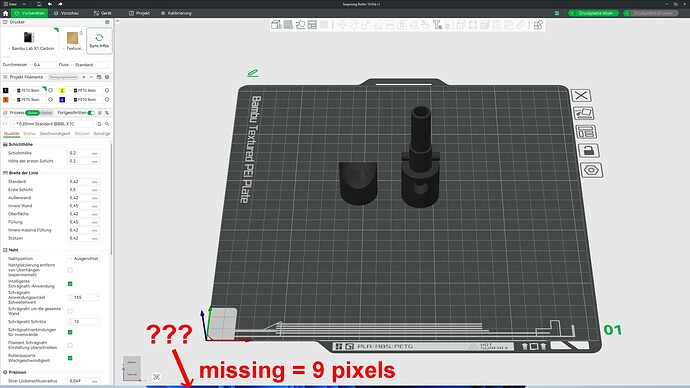This screenshot has height=388, width=690.
Task: Click the home icon
Action: point(5,13)
